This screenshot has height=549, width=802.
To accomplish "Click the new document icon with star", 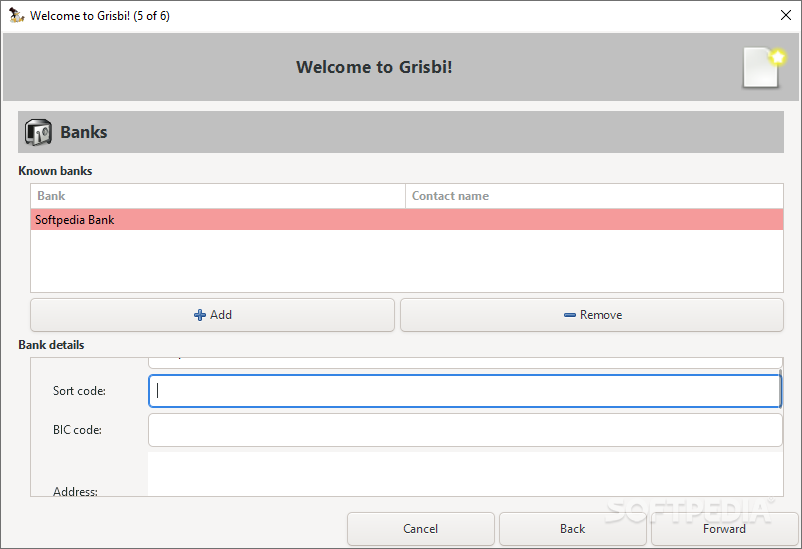I will click(764, 68).
